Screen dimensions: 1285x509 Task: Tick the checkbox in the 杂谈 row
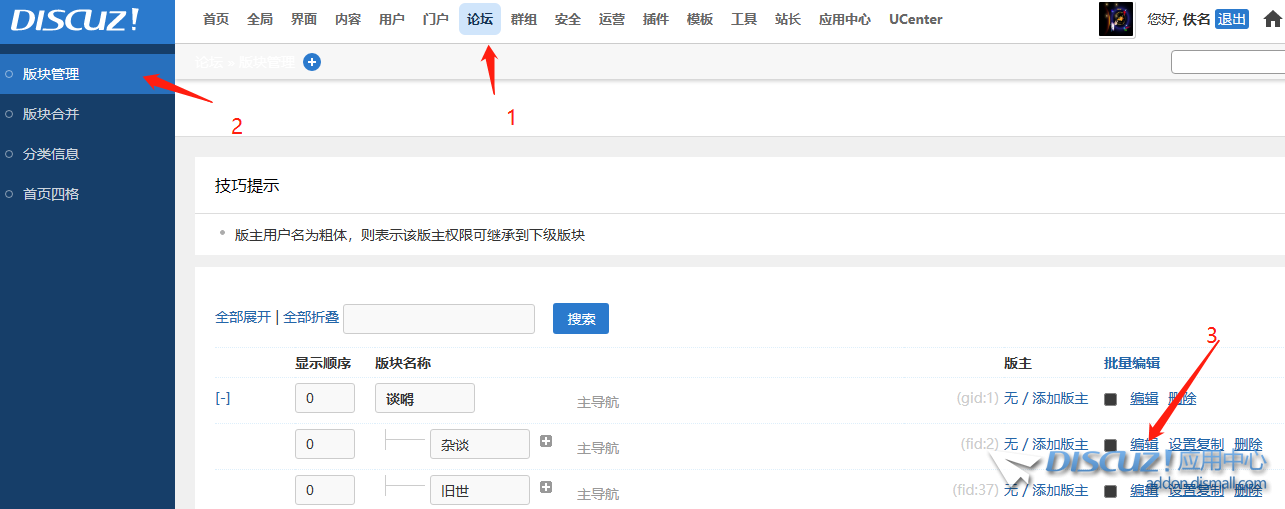coord(1110,445)
